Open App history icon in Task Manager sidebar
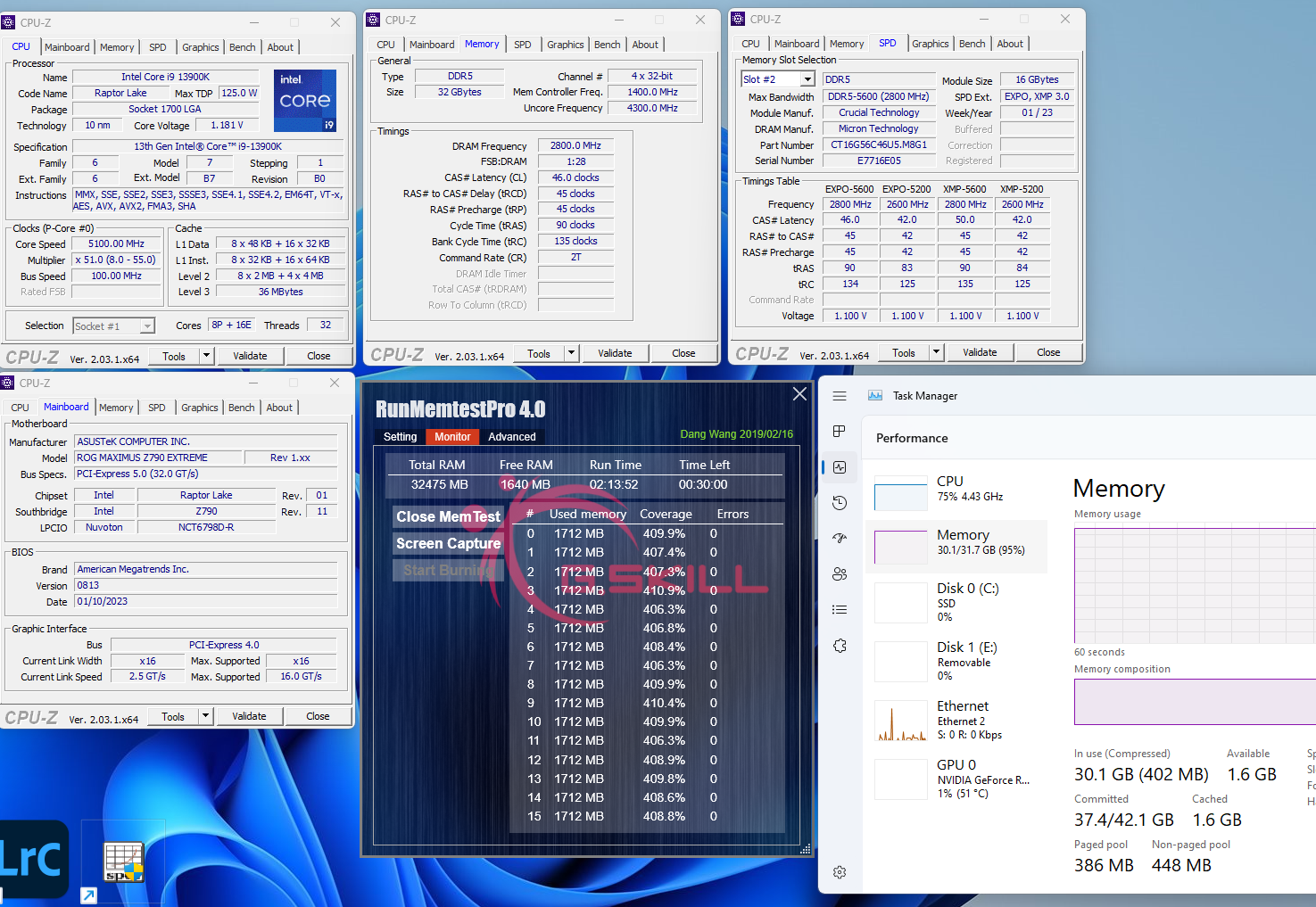This screenshot has width=1316, height=907. [x=840, y=503]
